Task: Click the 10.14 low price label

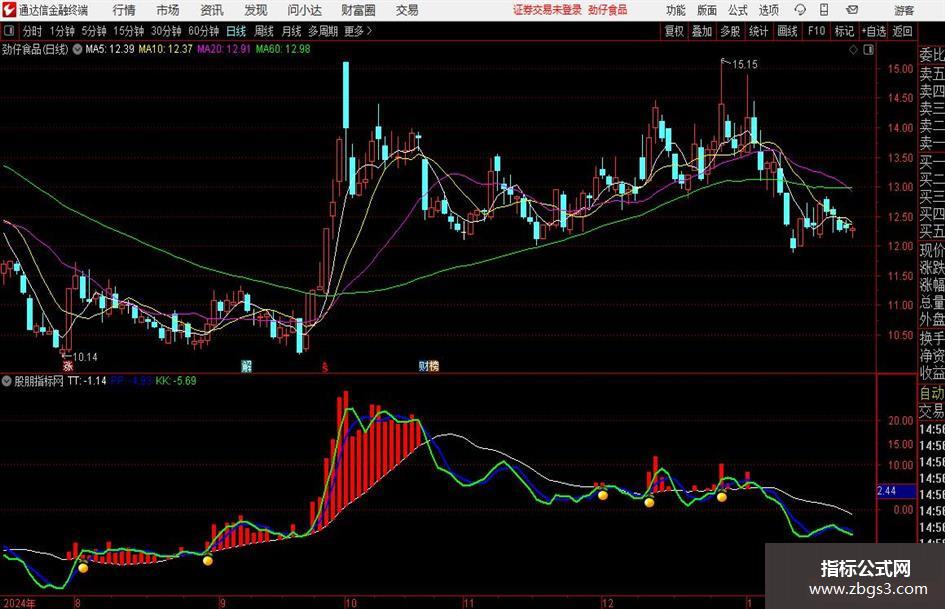Action: (x=85, y=357)
